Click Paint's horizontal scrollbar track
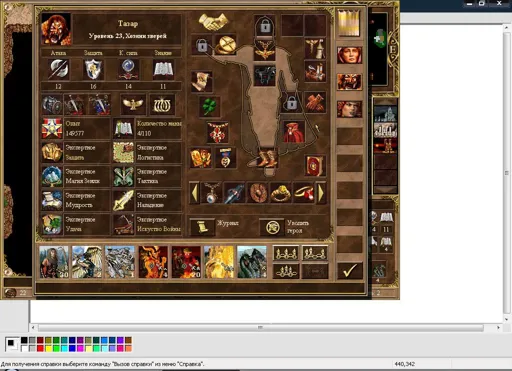The image size is (512, 371). [x=260, y=328]
